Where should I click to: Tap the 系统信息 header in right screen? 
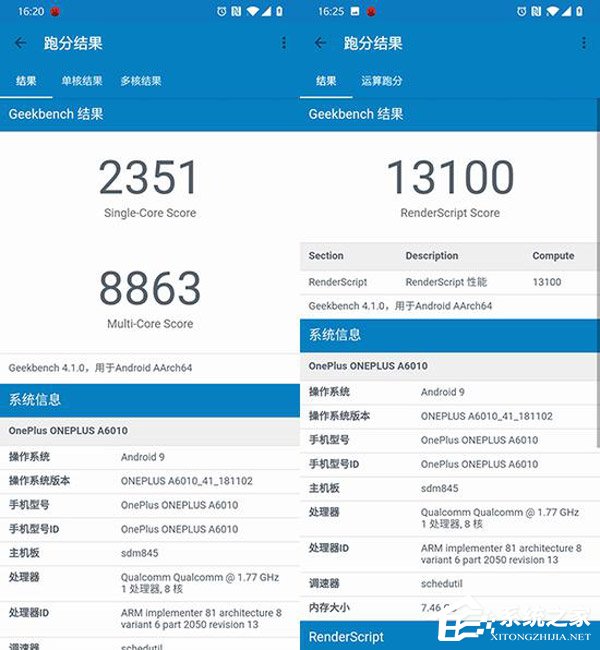click(449, 335)
